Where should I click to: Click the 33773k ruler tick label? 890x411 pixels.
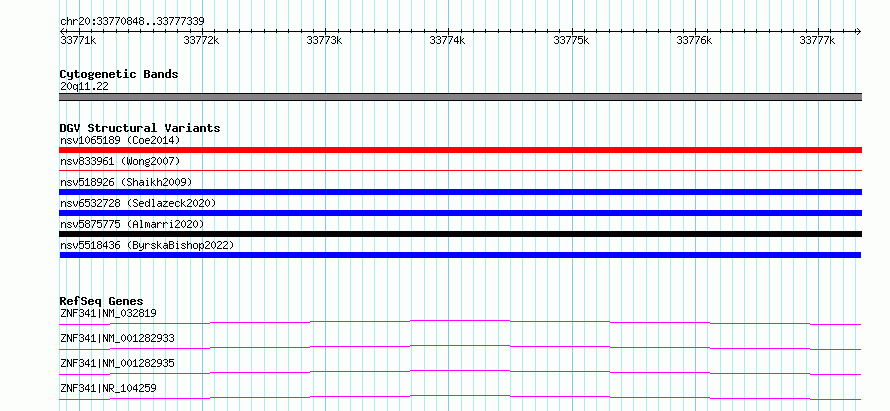[325, 41]
